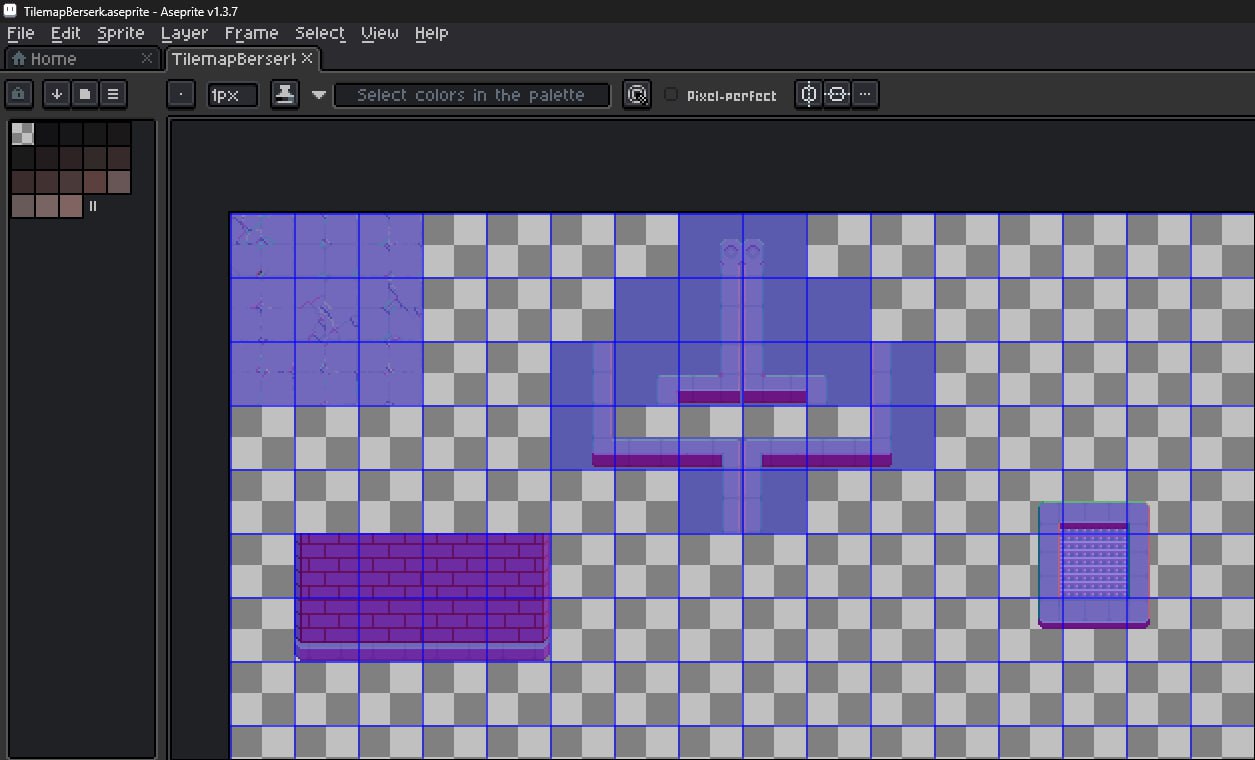Open the Sprite menu
Screen dimensions: 1255x760
[121, 33]
